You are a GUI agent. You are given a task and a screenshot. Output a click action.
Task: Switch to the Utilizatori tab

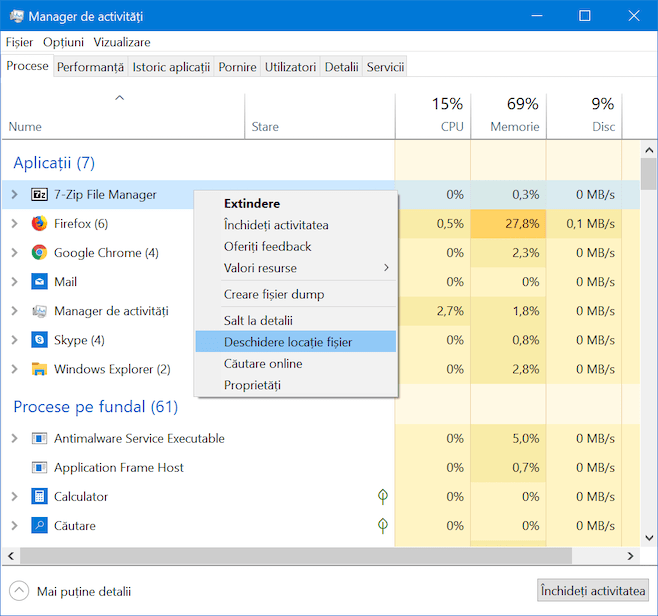click(290, 67)
